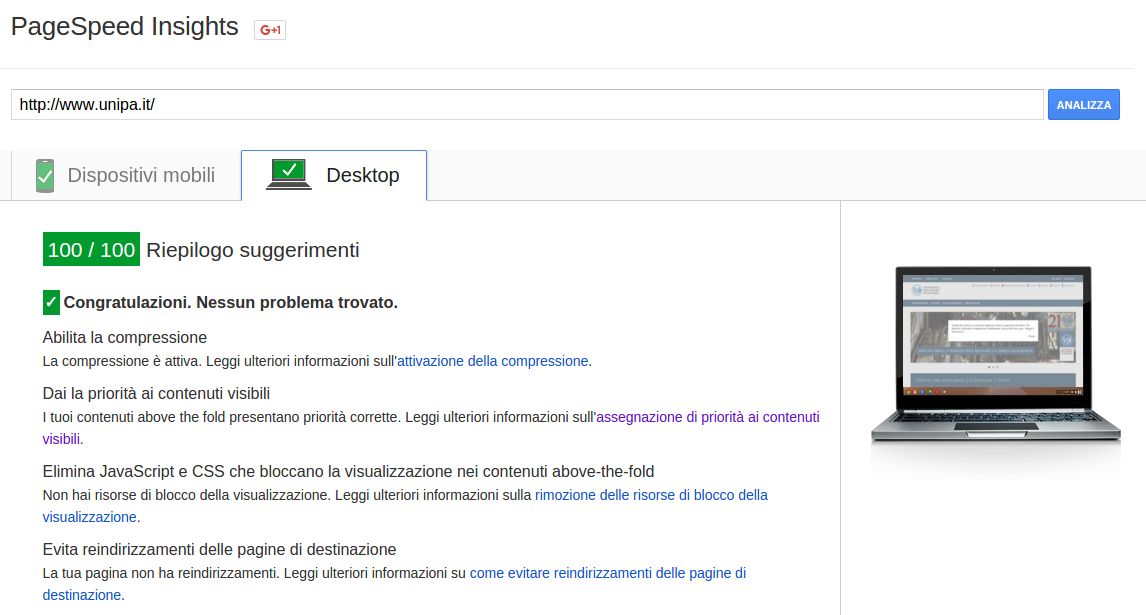The image size is (1146, 615).
Task: Click the Google +1 share button
Action: tap(270, 30)
